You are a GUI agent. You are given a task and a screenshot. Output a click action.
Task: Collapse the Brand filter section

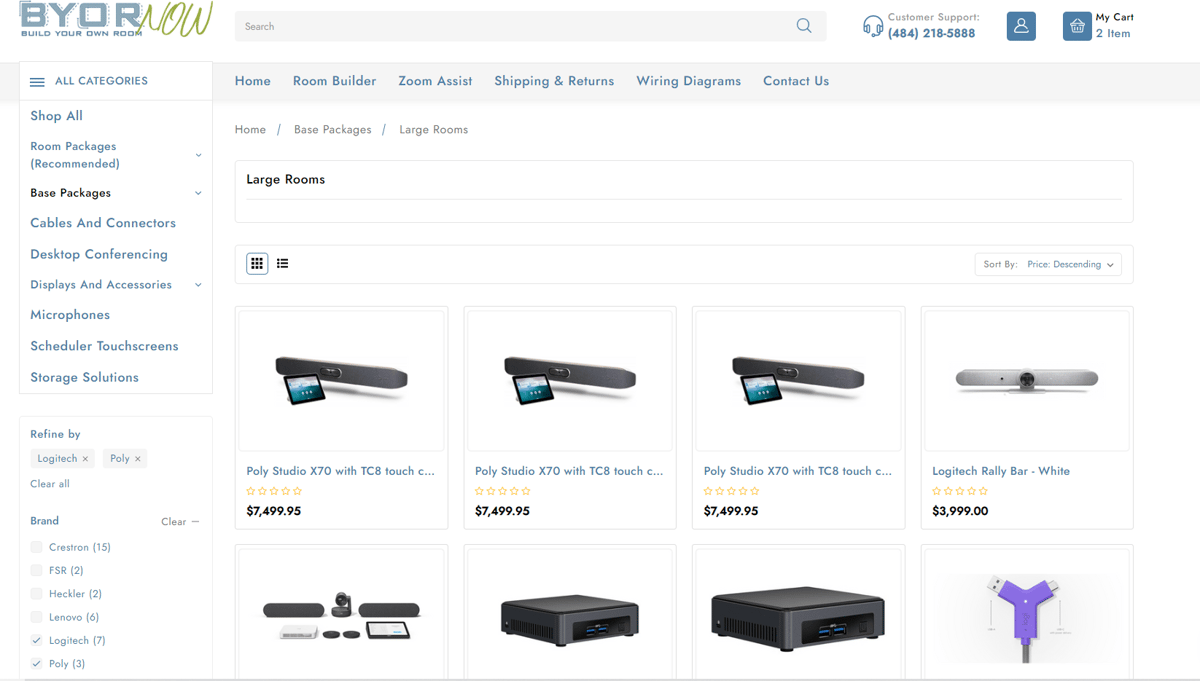click(195, 522)
